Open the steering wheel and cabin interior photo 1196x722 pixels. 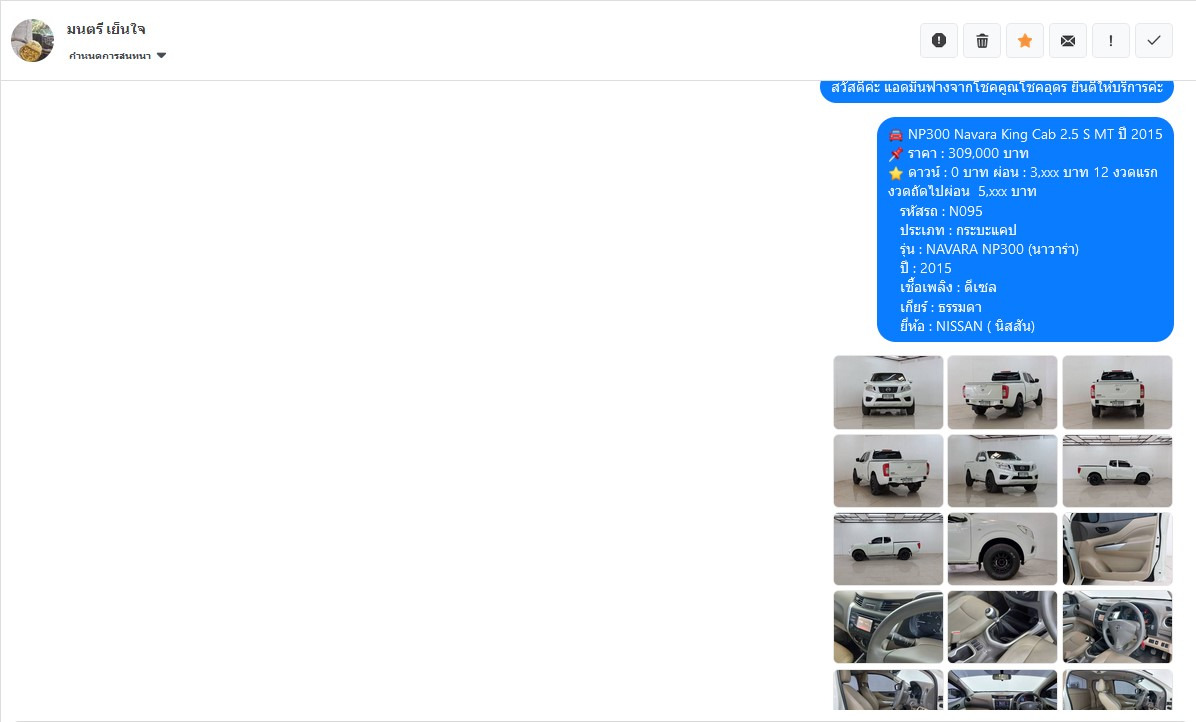pyautogui.click(x=1117, y=627)
